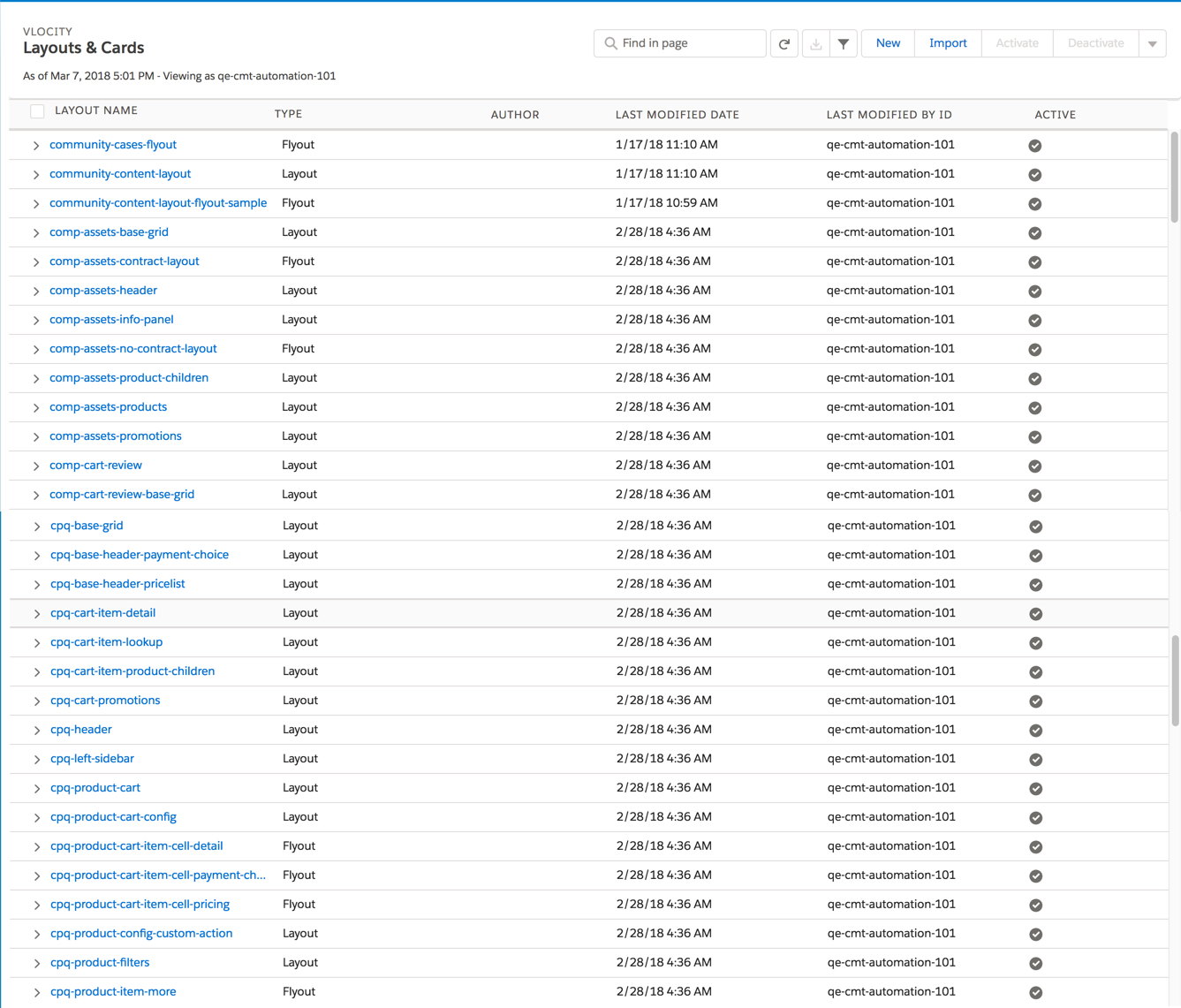
Task: Click the download export icon
Action: tap(815, 43)
